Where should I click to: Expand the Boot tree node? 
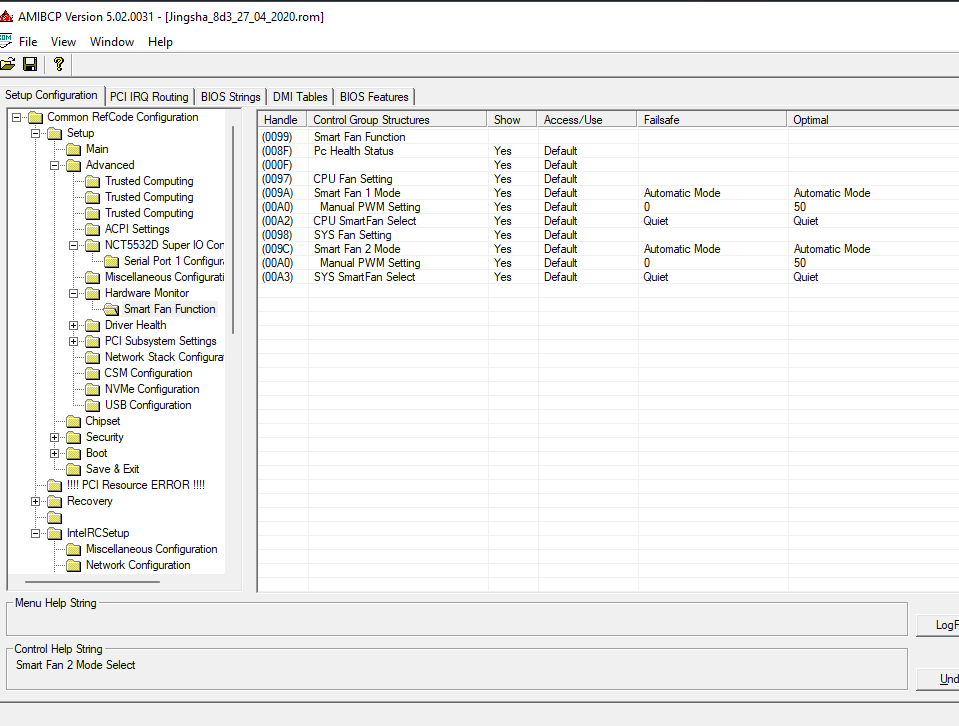pyautogui.click(x=54, y=453)
